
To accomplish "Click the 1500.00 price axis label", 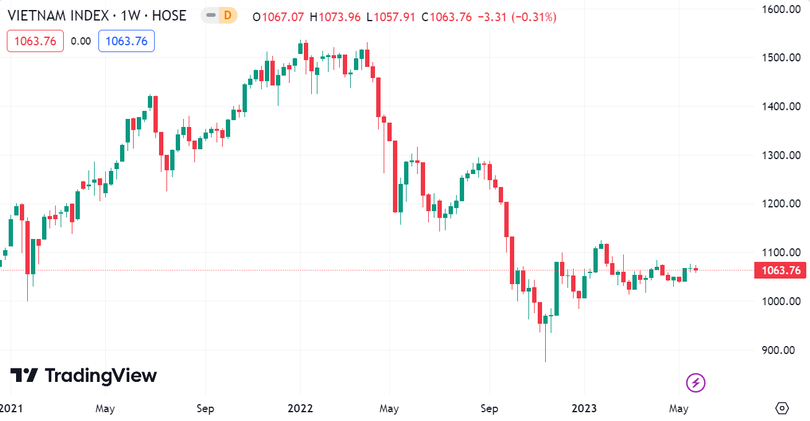I will tap(778, 57).
